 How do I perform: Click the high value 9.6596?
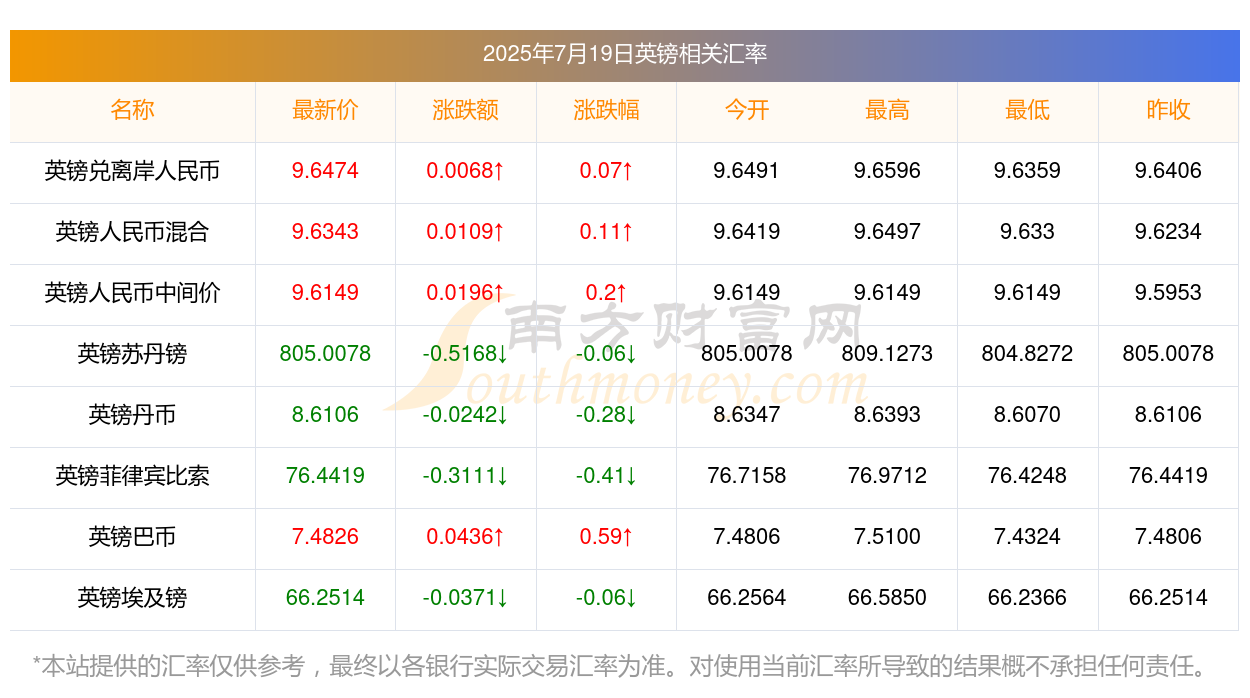coord(887,171)
